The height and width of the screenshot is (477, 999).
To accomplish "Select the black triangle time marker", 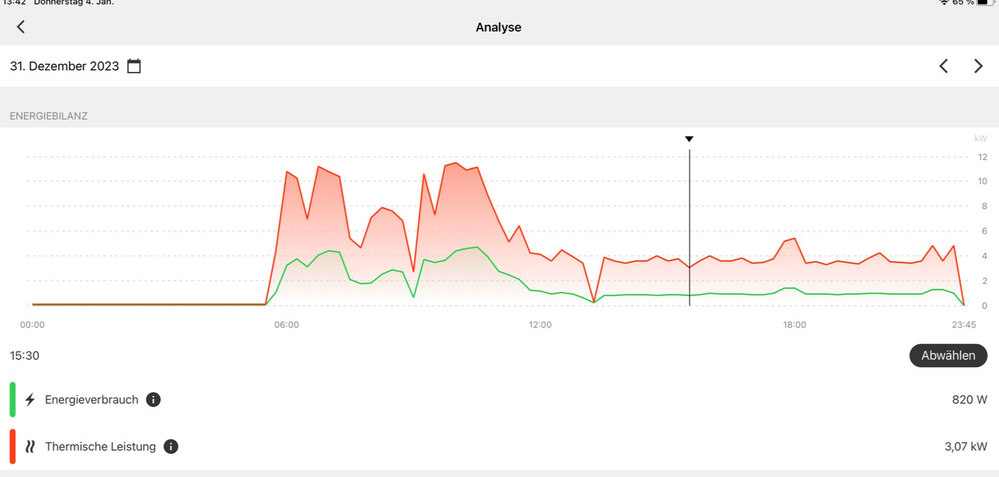I will pos(689,139).
